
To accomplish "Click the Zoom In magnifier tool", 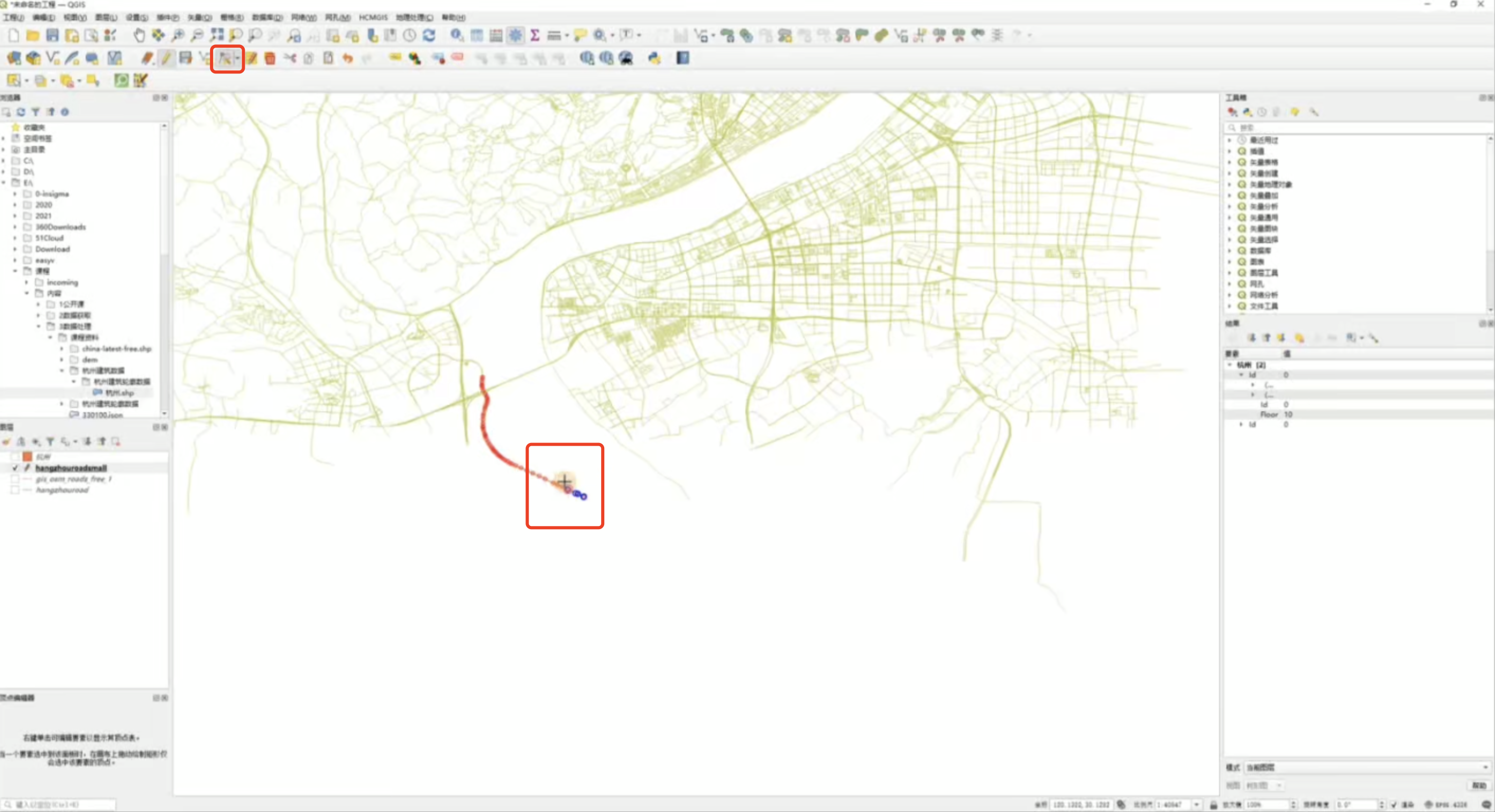I will pyautogui.click(x=178, y=35).
